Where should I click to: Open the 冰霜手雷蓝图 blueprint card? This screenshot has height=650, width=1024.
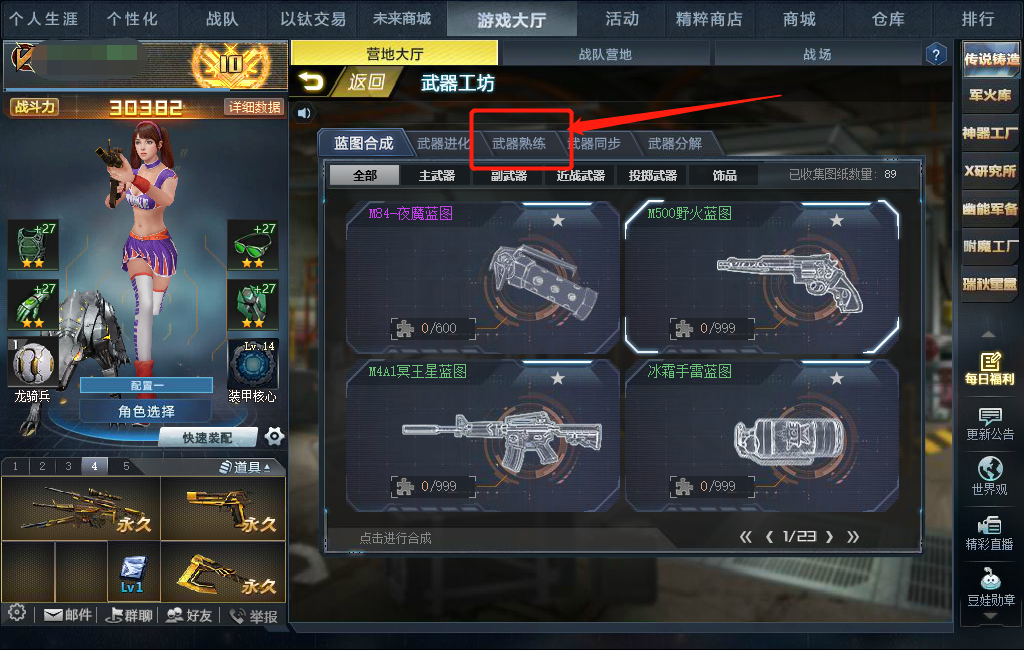[761, 436]
